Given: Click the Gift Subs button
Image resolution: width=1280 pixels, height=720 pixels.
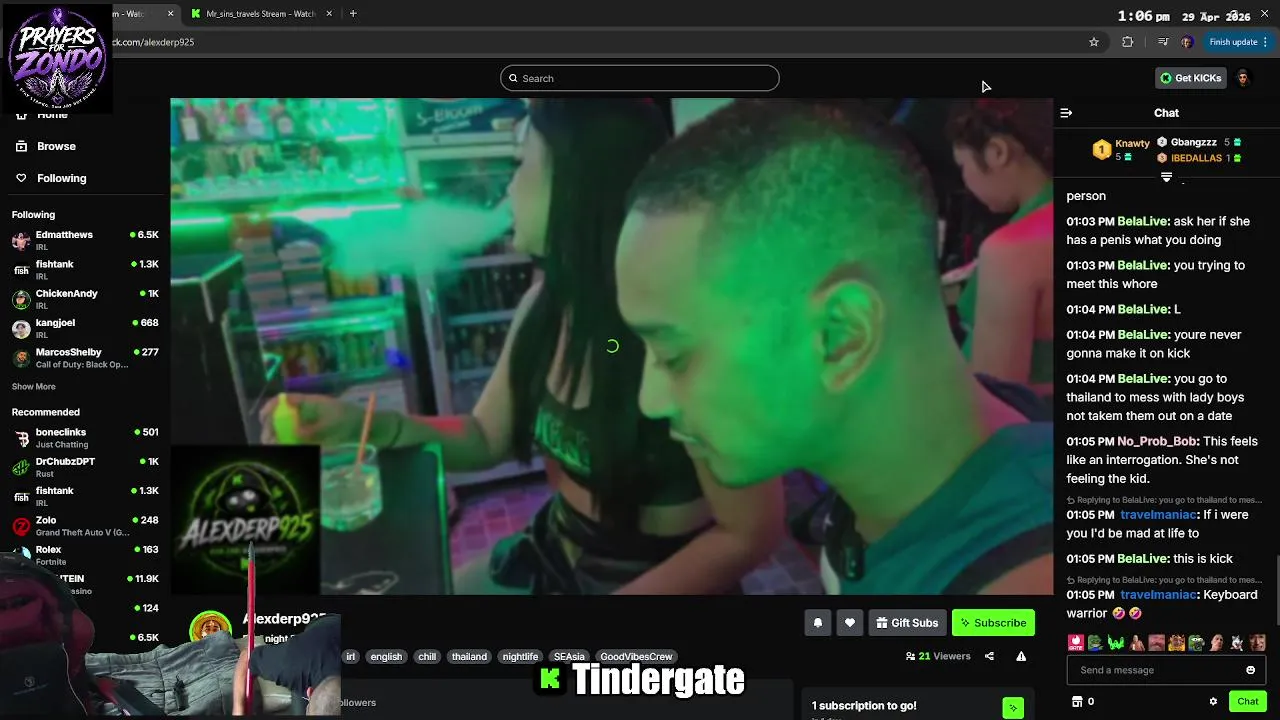Looking at the screenshot, I should [x=907, y=623].
